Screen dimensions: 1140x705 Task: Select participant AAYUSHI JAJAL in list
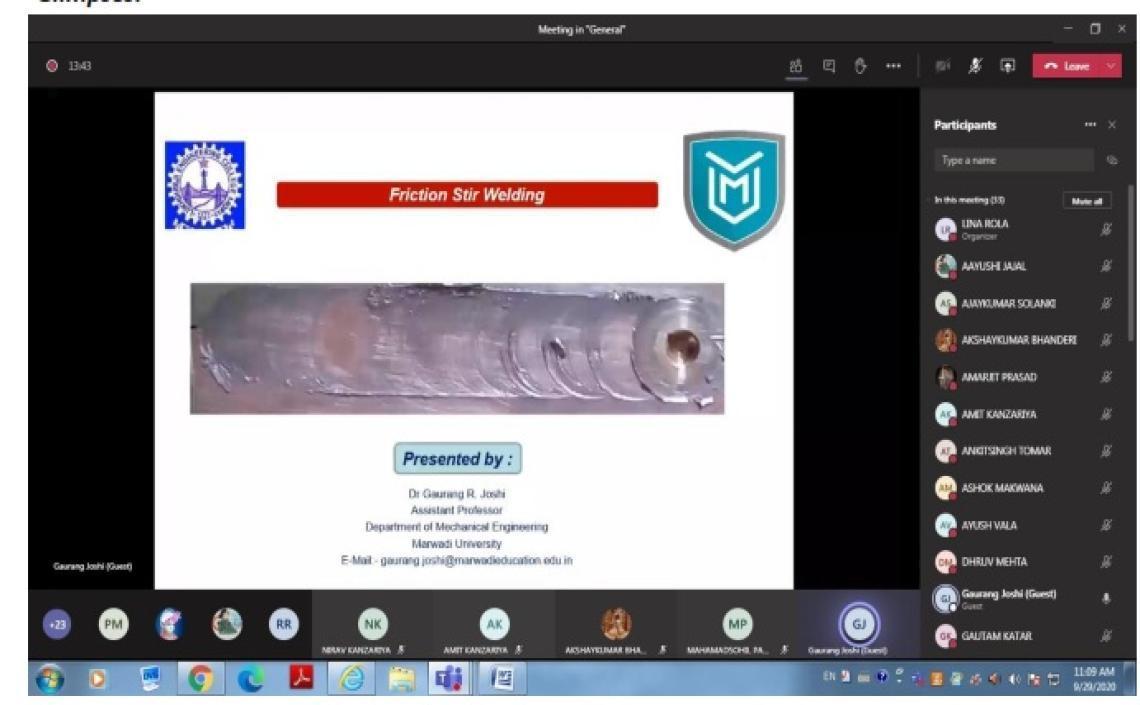(1025, 266)
